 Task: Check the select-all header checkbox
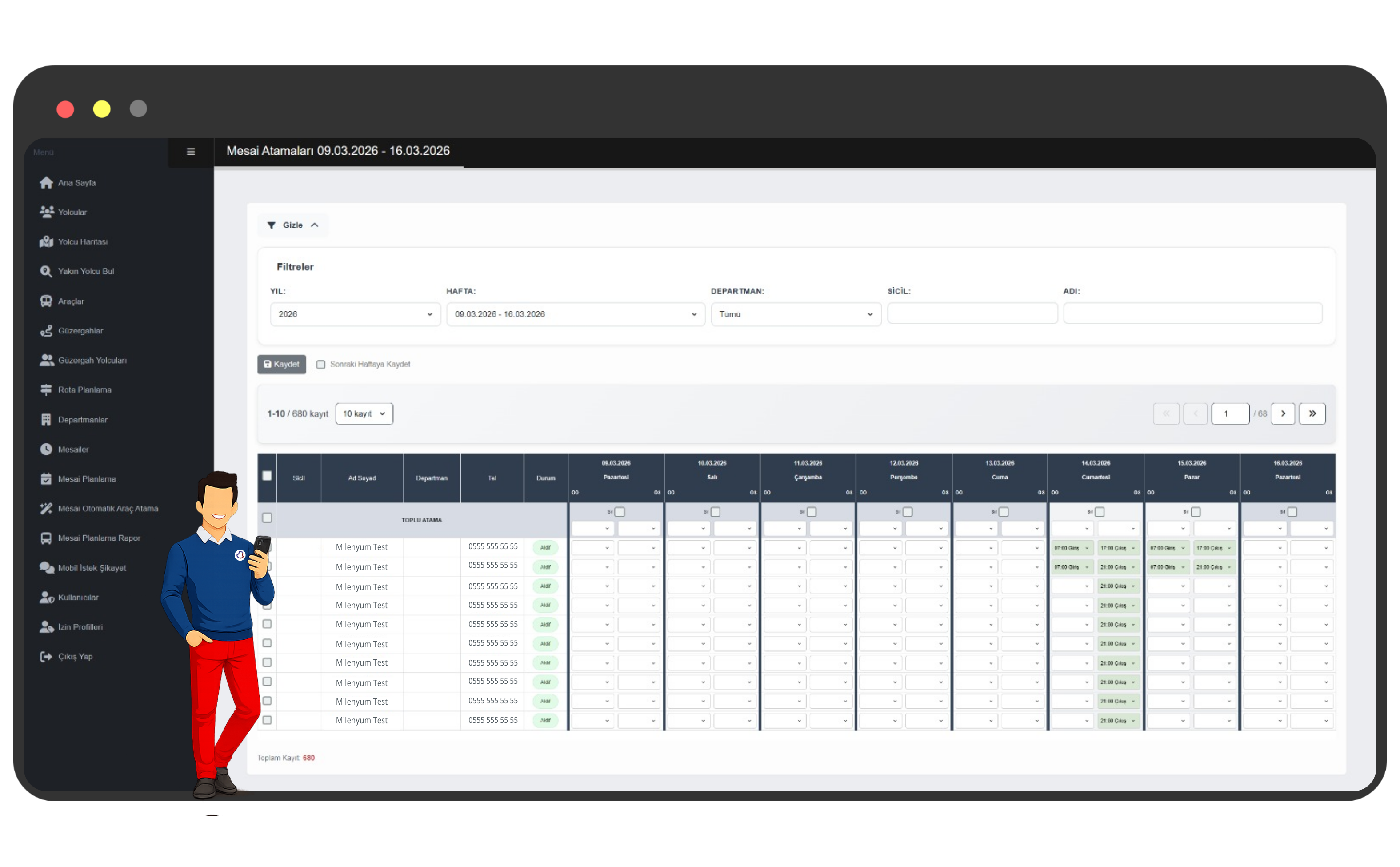pos(267,476)
